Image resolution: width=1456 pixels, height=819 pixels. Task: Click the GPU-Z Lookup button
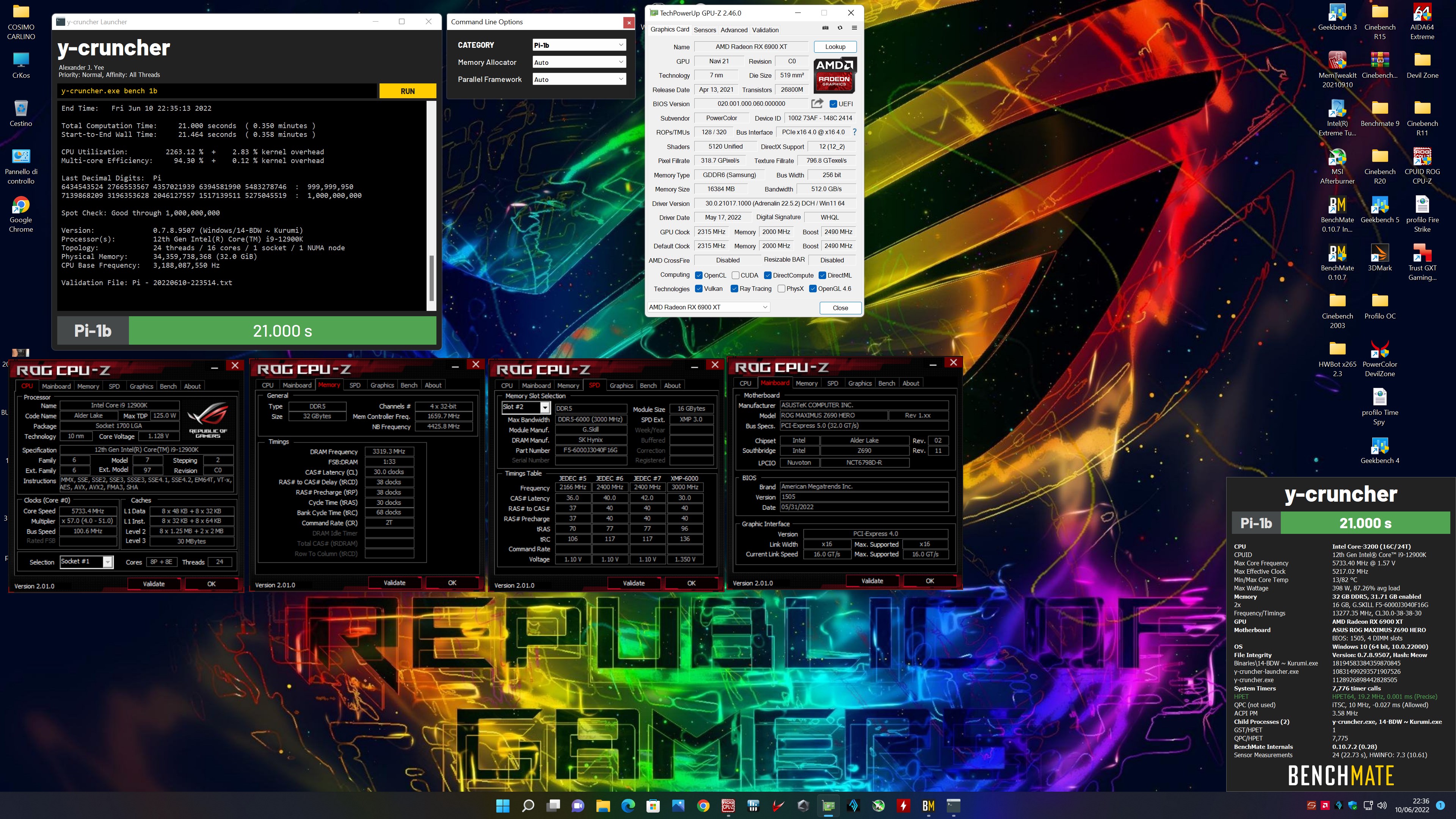coord(835,47)
